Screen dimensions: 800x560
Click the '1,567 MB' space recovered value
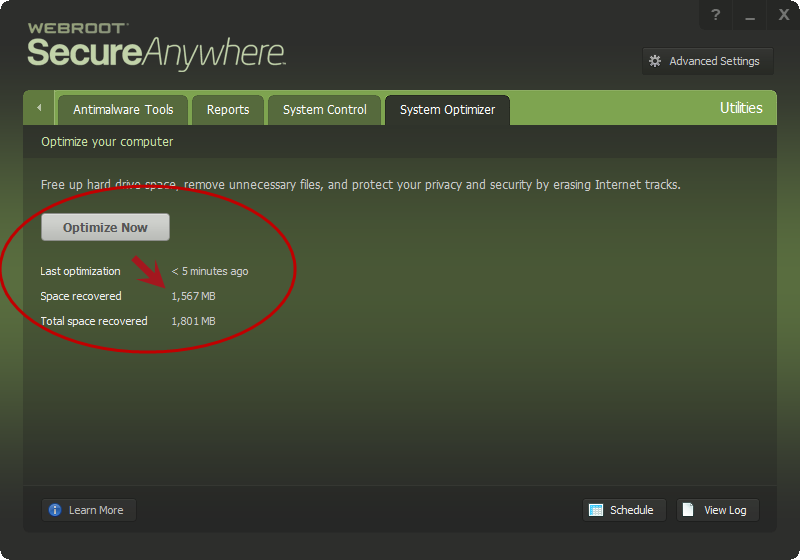[x=193, y=296]
